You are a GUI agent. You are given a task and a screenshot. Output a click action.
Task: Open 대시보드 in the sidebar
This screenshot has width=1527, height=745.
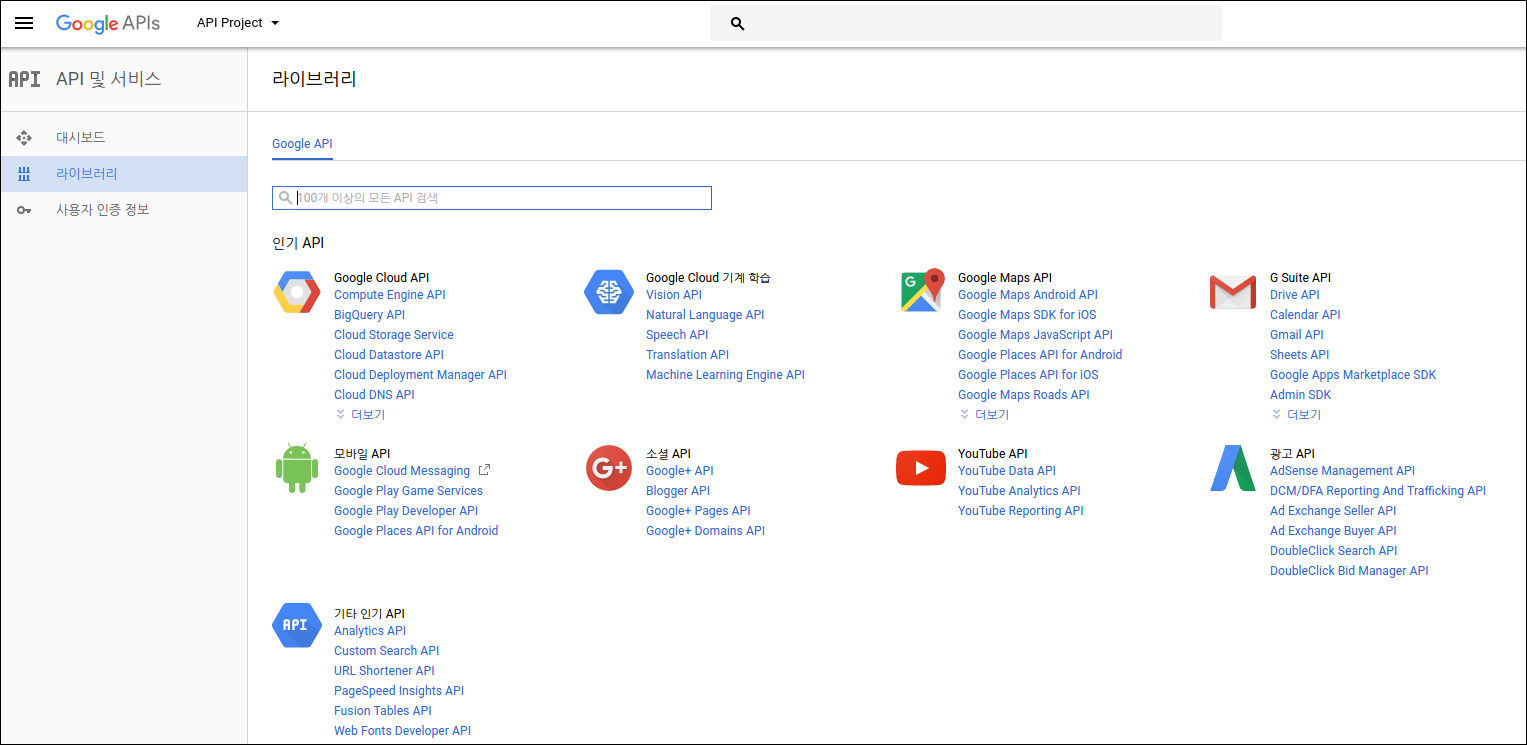tap(124, 138)
